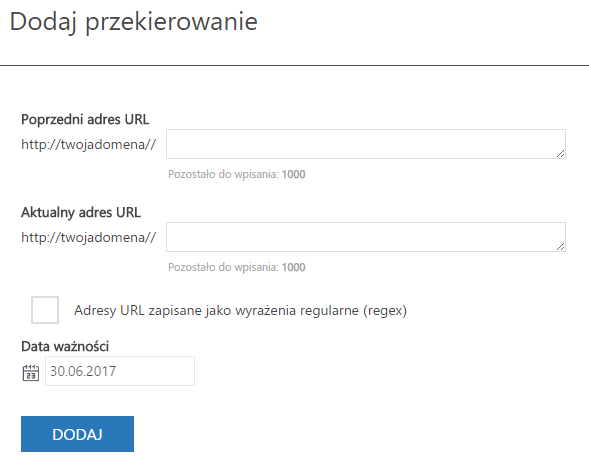Enable the regex URL checkbox
The image size is (589, 473).
tap(45, 310)
